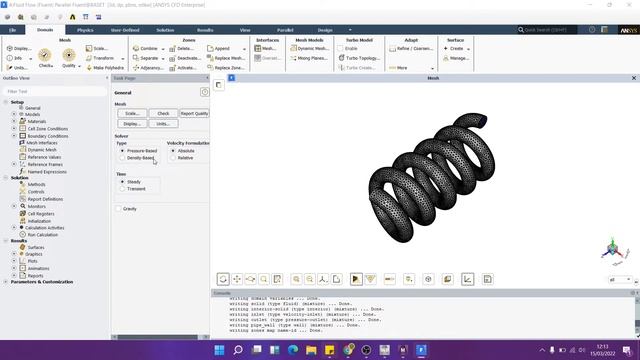The height and width of the screenshot is (360, 640).
Task: Select Relative velocity formulation
Action: pyautogui.click(x=173, y=158)
